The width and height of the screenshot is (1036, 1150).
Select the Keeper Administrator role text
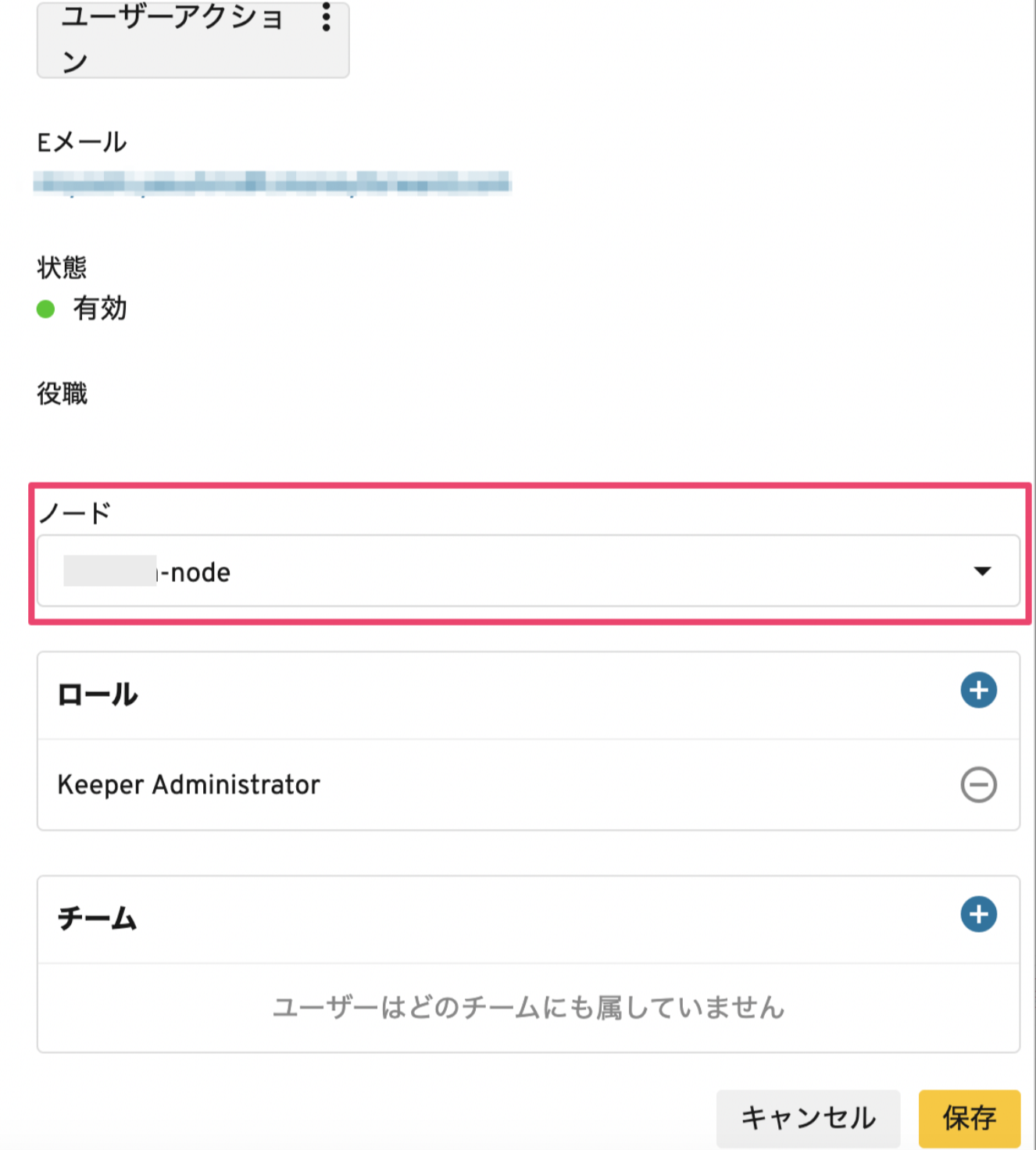[189, 784]
